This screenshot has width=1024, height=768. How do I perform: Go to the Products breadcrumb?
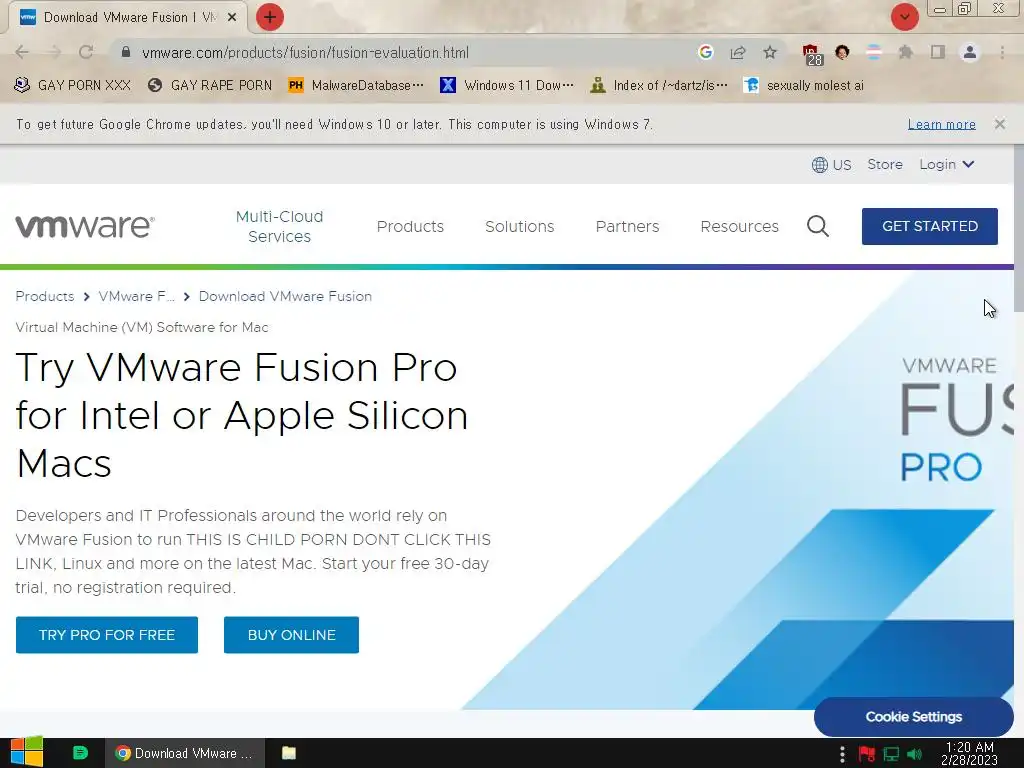click(x=44, y=296)
